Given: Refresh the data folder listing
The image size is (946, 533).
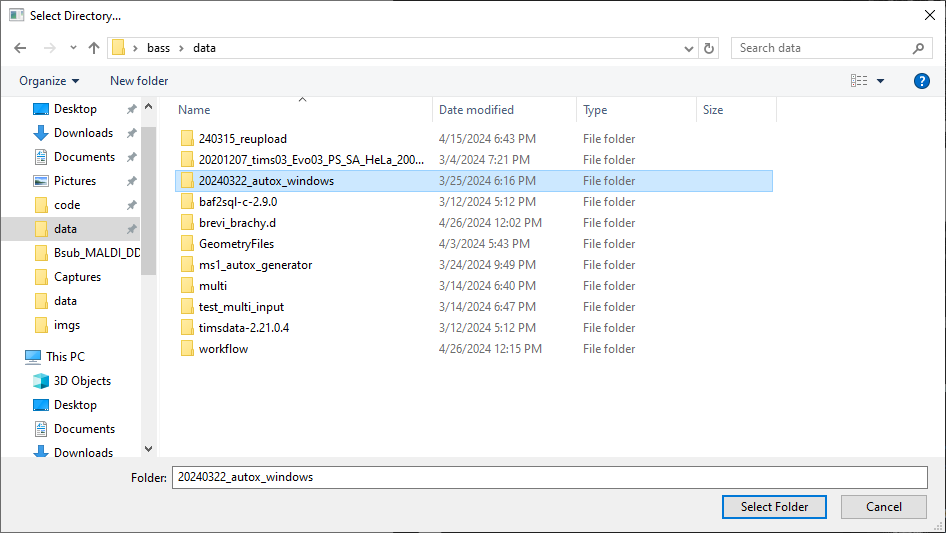Looking at the screenshot, I should 709,48.
